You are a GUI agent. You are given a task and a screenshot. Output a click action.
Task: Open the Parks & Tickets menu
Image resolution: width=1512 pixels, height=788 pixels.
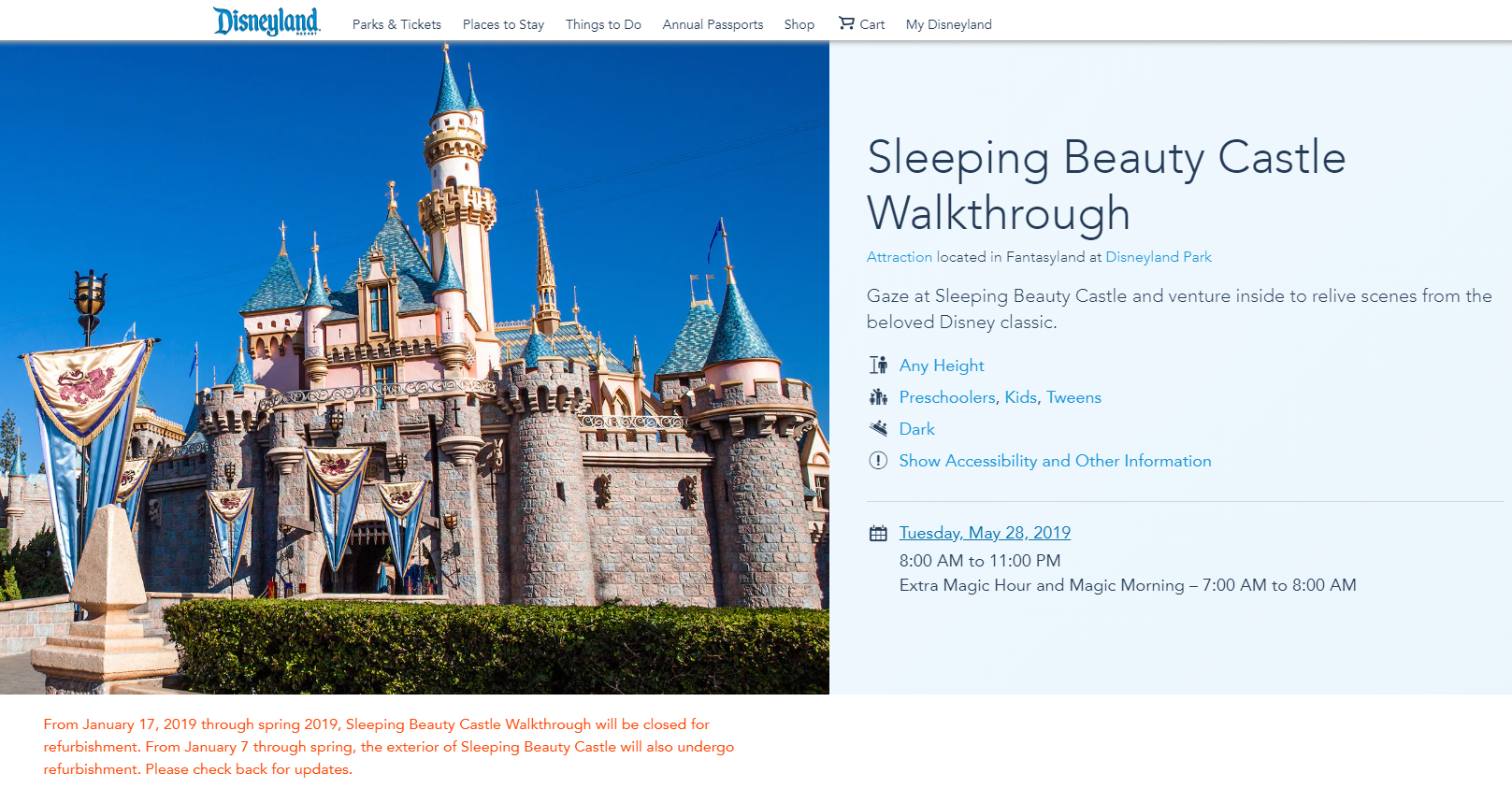[x=396, y=24]
